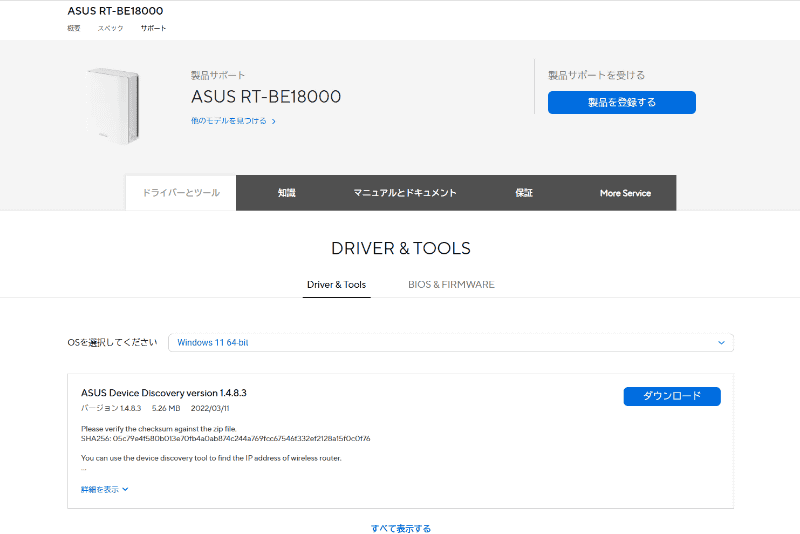
Task: Click the DRIVER & TOOLS heading
Action: pyautogui.click(x=401, y=248)
